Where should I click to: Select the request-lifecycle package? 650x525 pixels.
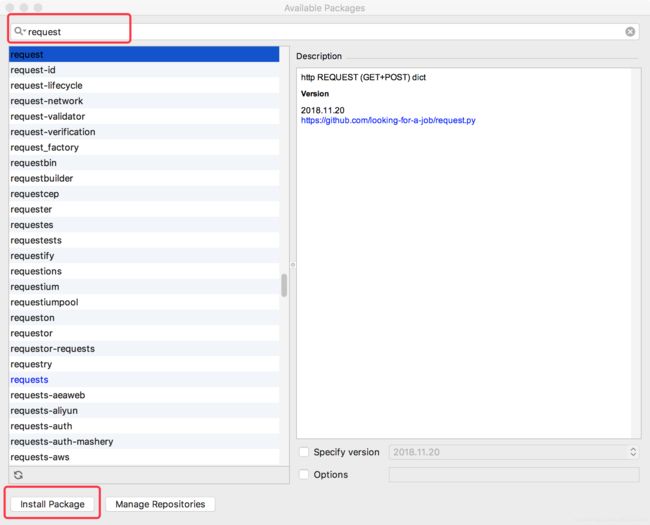144,85
